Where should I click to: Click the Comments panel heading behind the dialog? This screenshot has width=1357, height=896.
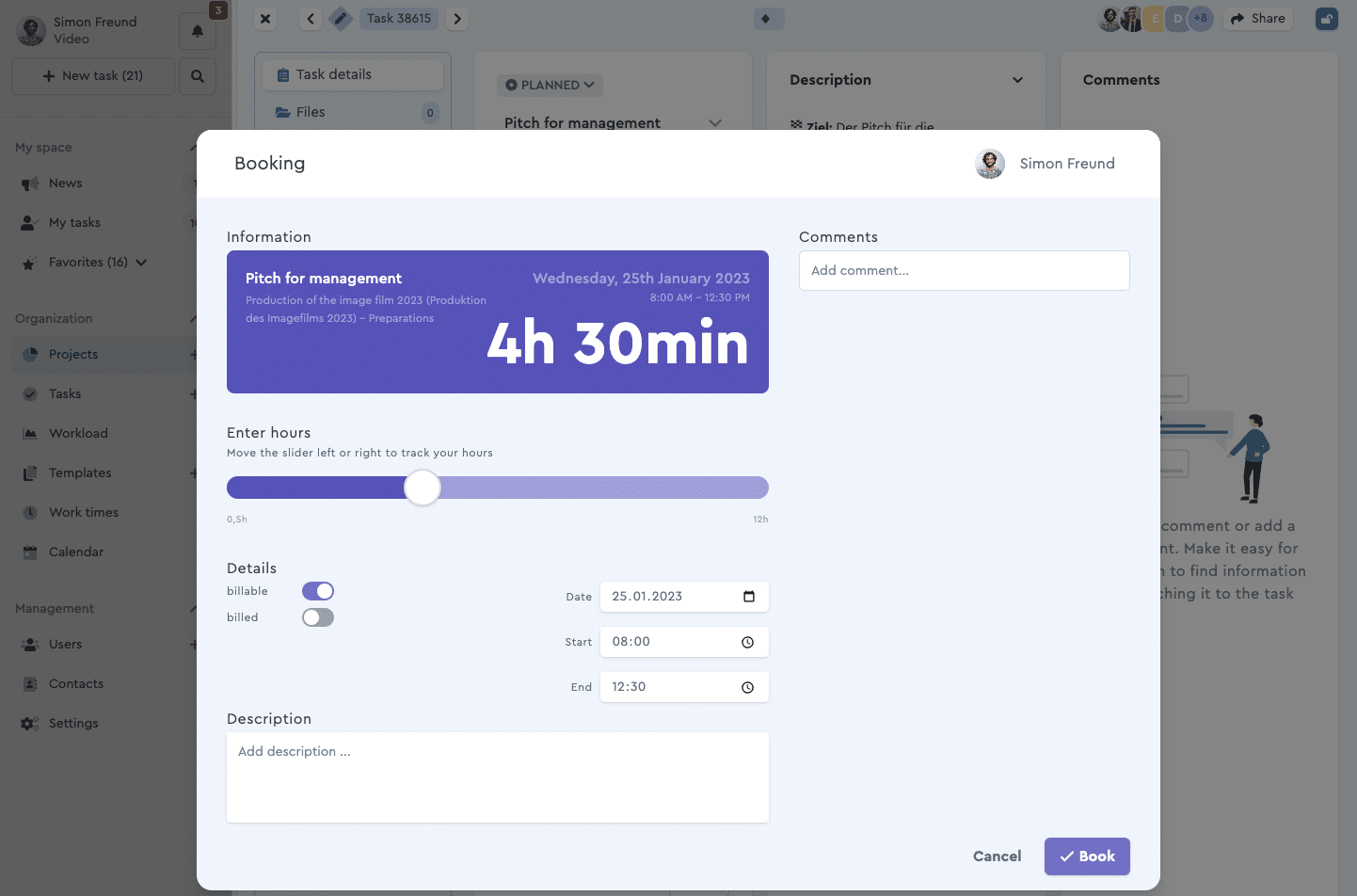pos(1121,80)
